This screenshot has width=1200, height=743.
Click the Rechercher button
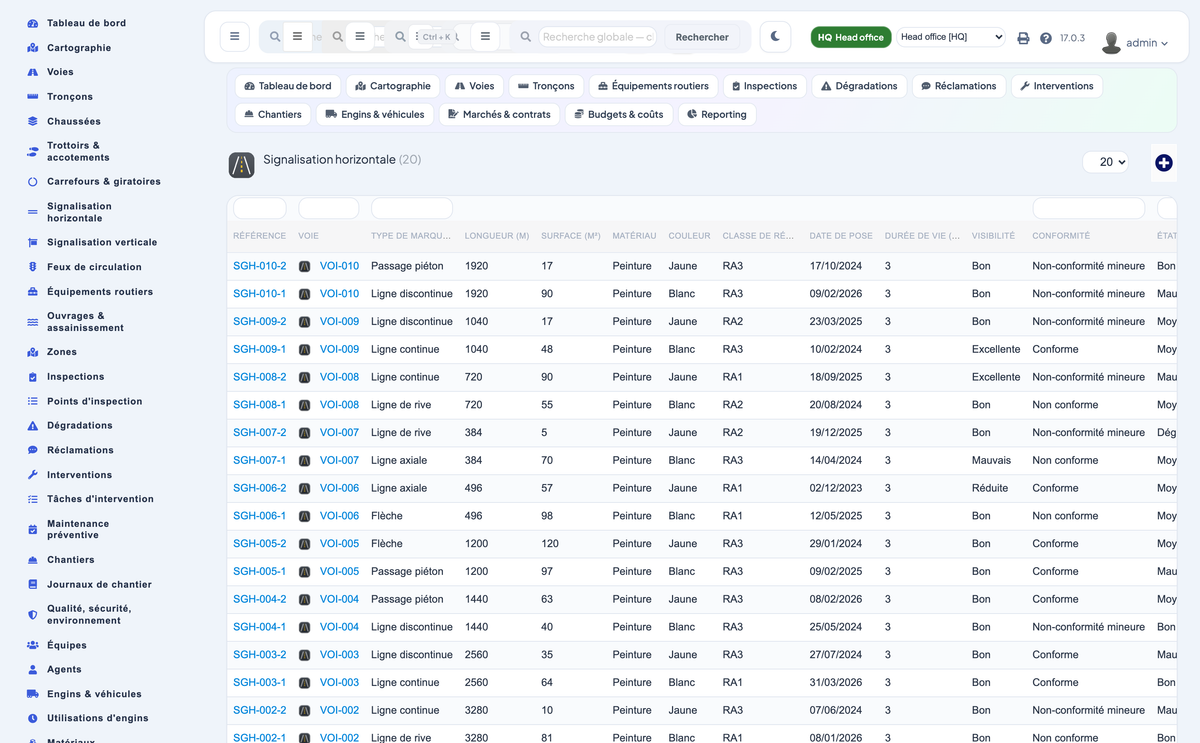pyautogui.click(x=702, y=37)
